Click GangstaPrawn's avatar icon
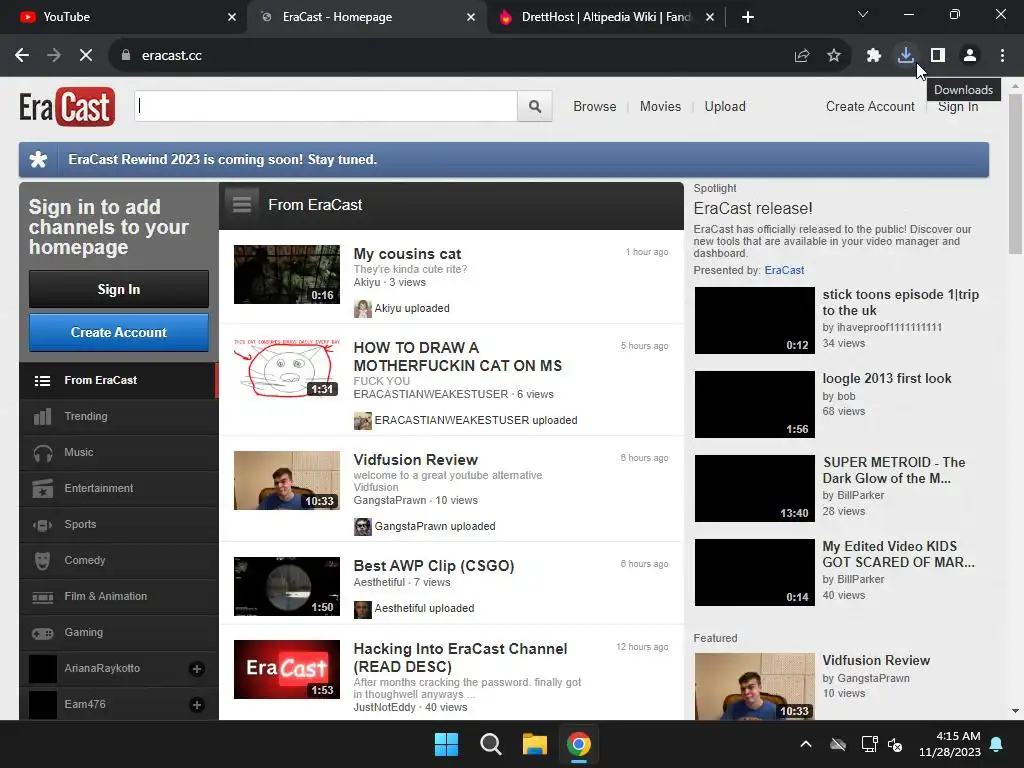1024x768 pixels. [x=362, y=526]
